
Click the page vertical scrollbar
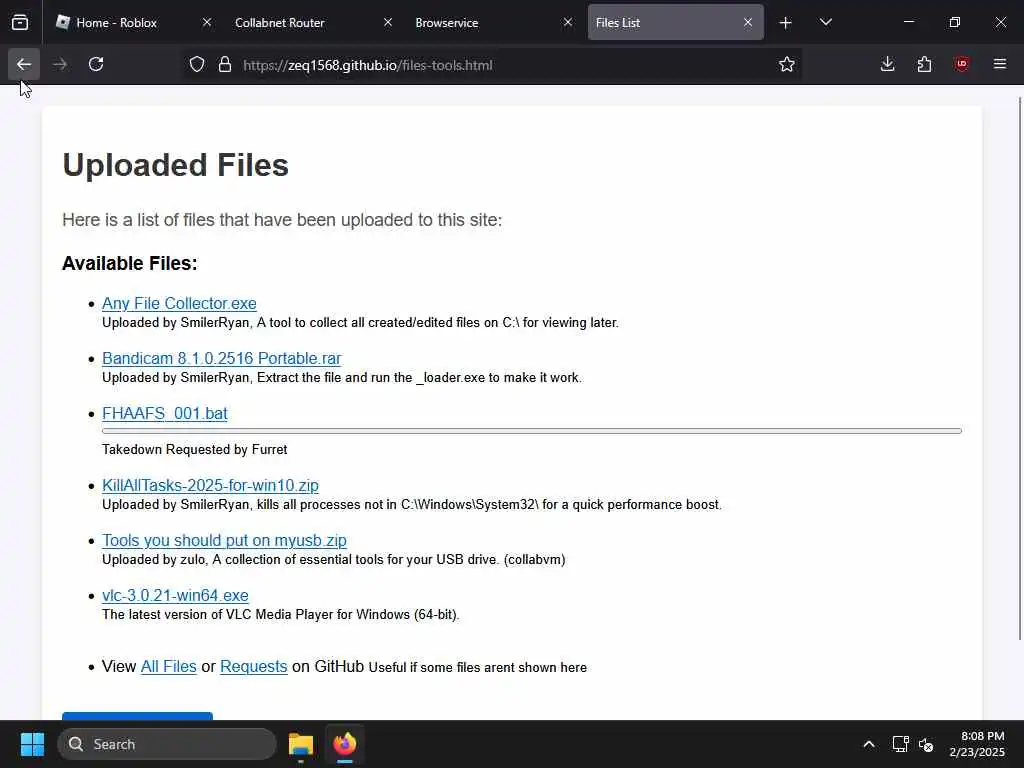tap(1019, 369)
